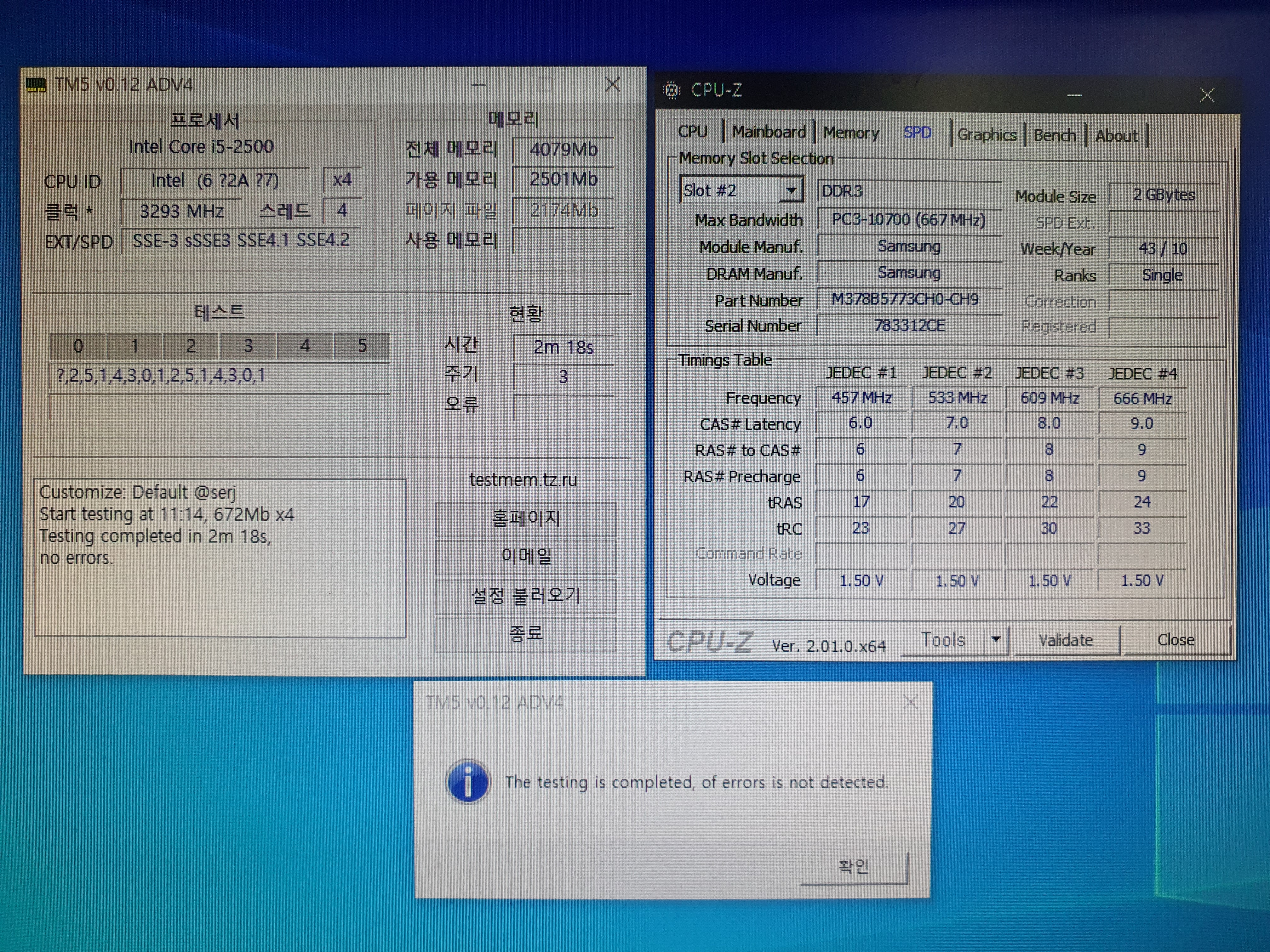Close the CPU-Z window

[1207, 95]
